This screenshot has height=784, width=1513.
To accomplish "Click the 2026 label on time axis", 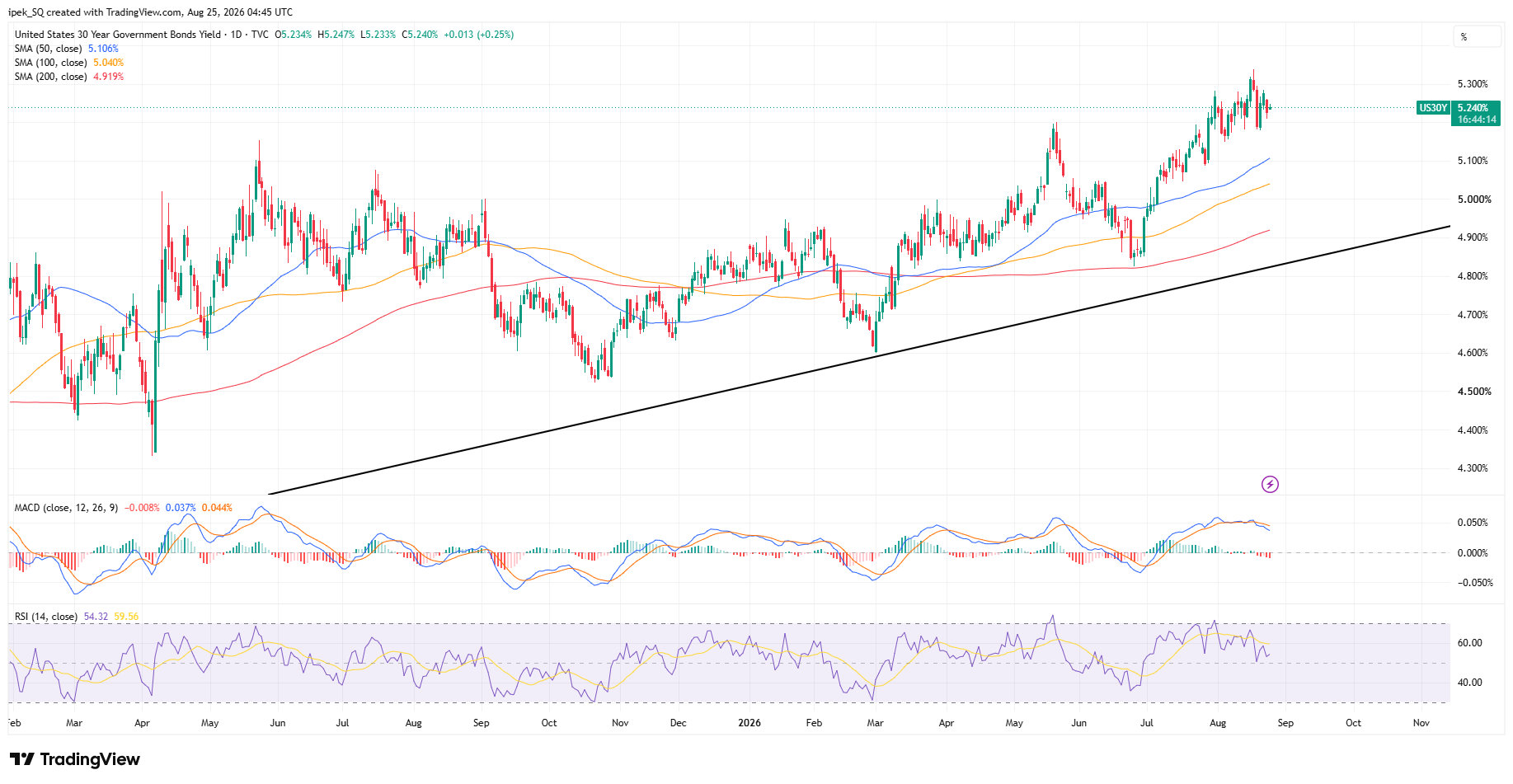I will pos(749,723).
